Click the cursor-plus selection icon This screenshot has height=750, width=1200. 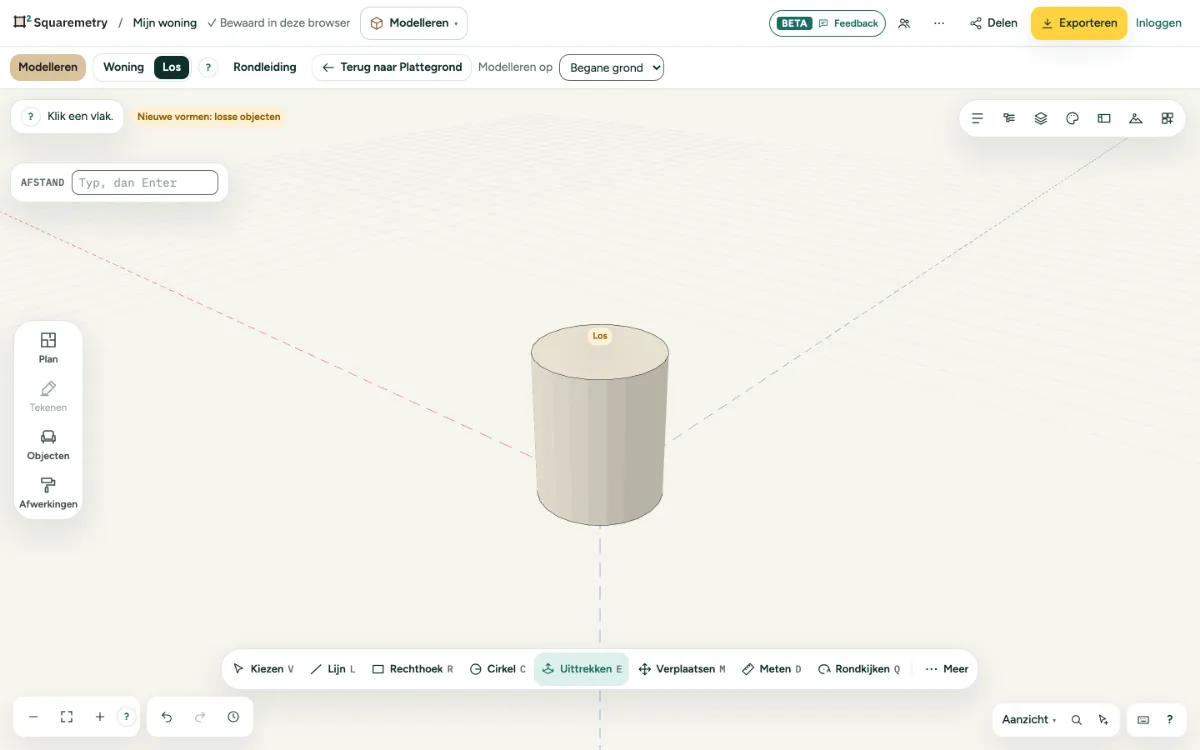(1103, 720)
